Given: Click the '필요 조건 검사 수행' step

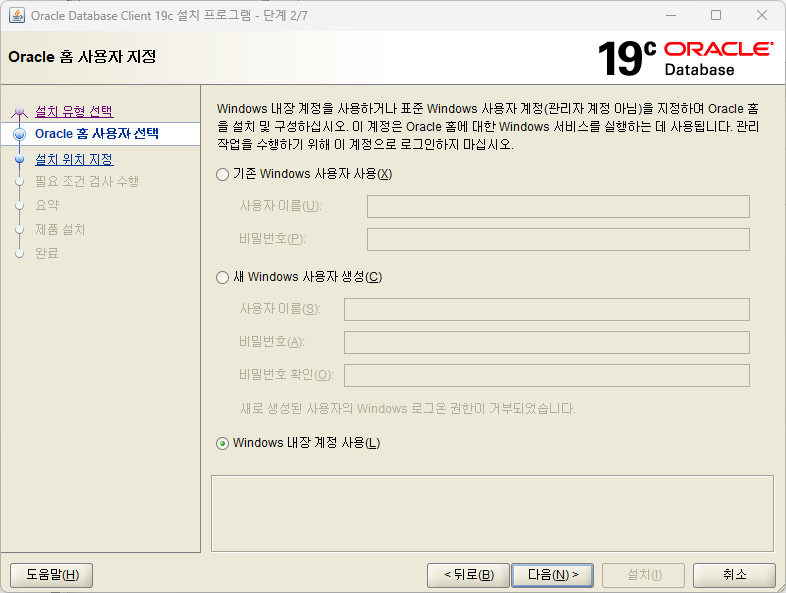Looking at the screenshot, I should pyautogui.click(x=87, y=181).
